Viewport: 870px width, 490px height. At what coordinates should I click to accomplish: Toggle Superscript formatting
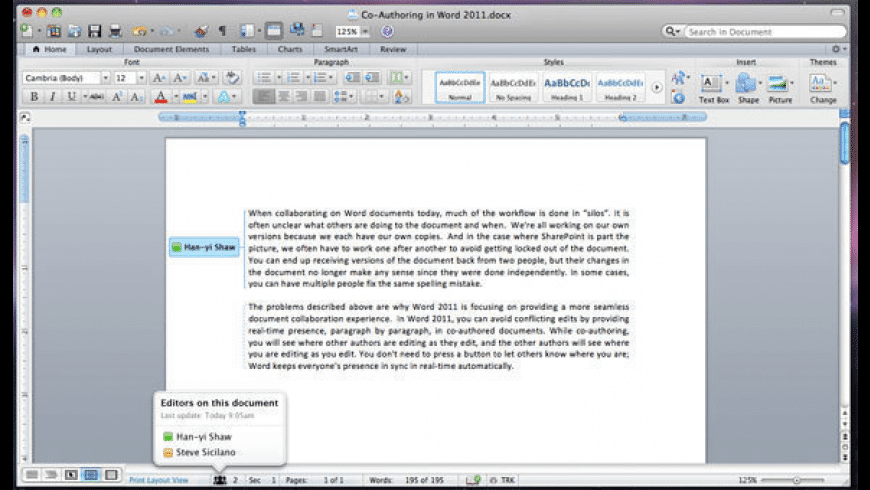[117, 97]
